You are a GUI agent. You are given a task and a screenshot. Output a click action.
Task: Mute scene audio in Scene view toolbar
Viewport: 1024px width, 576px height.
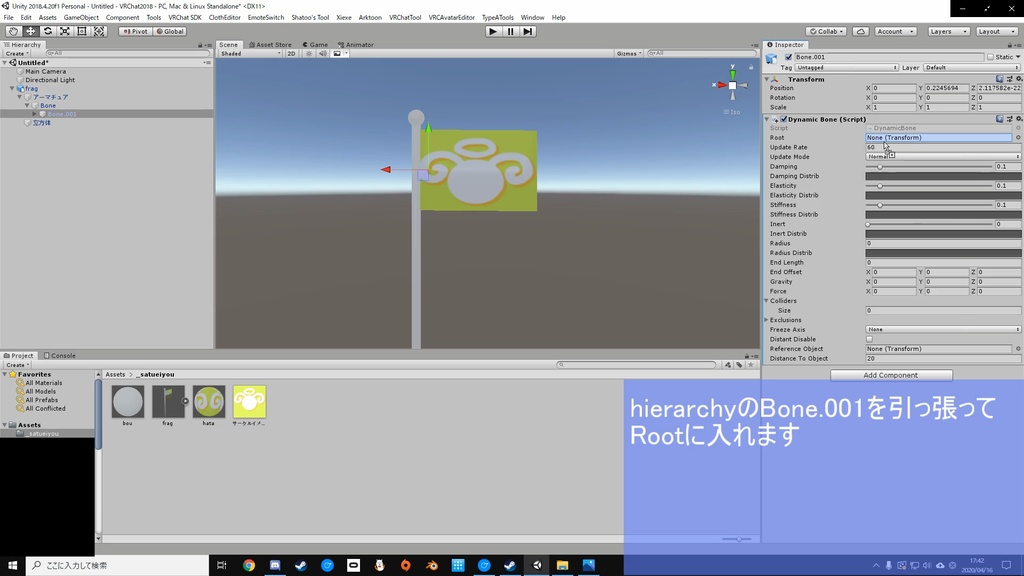(322, 53)
